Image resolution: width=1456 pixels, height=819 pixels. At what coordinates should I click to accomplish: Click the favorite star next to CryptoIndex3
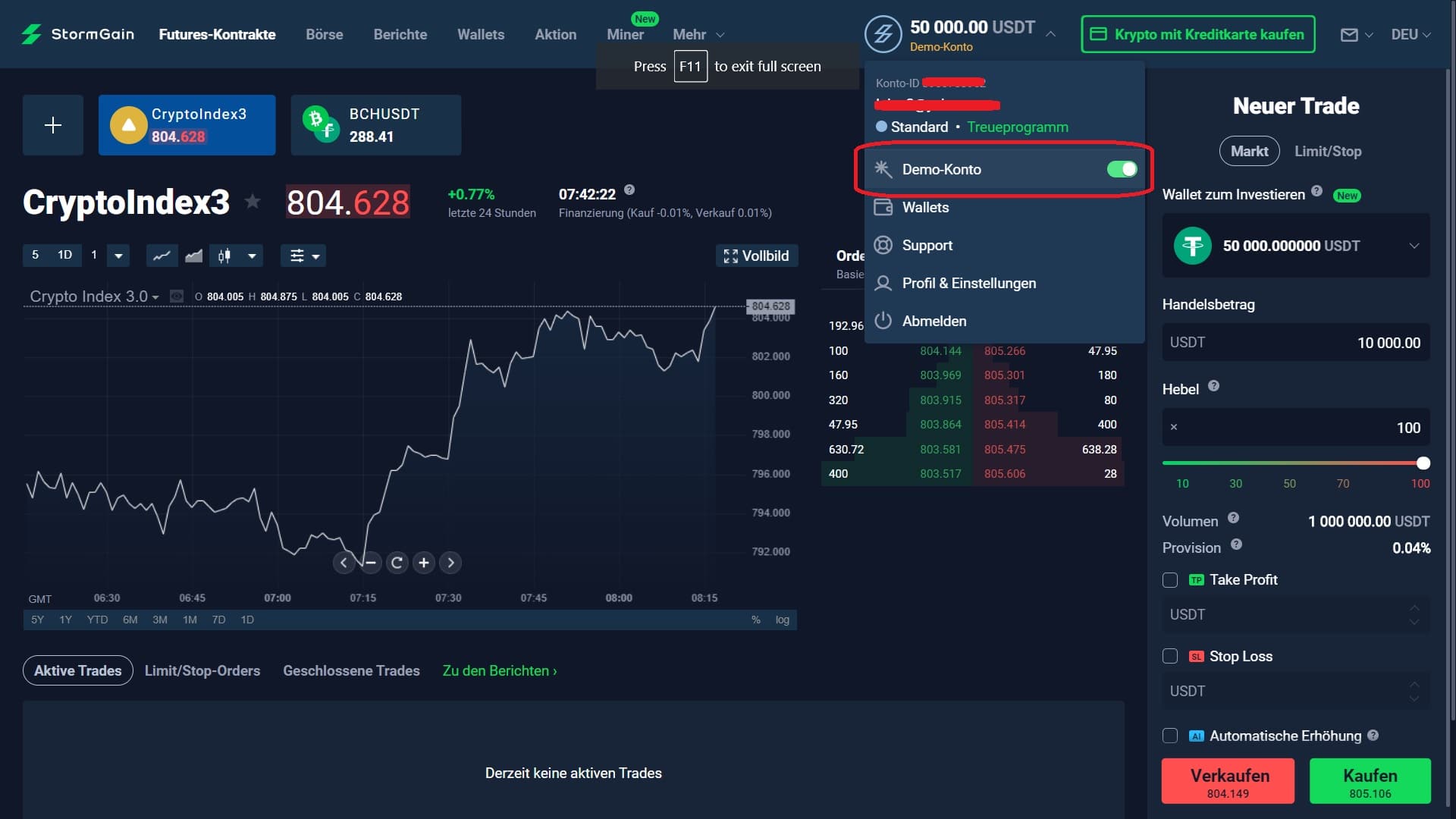[253, 202]
